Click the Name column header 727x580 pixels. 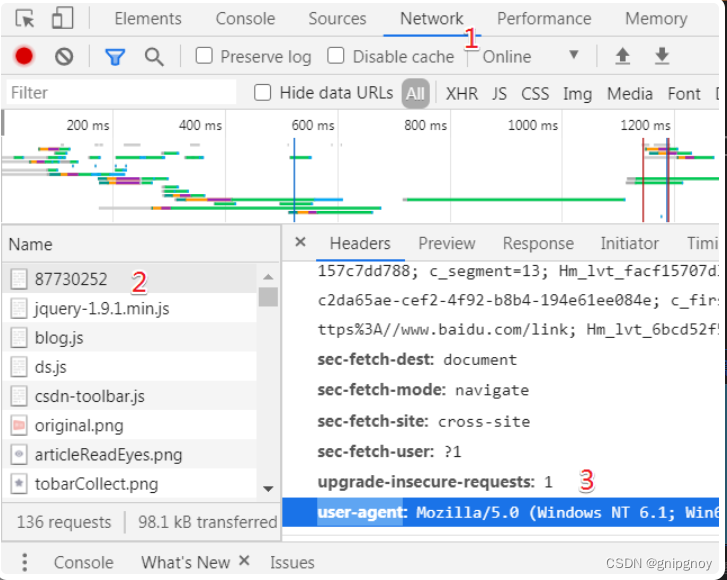(141, 244)
